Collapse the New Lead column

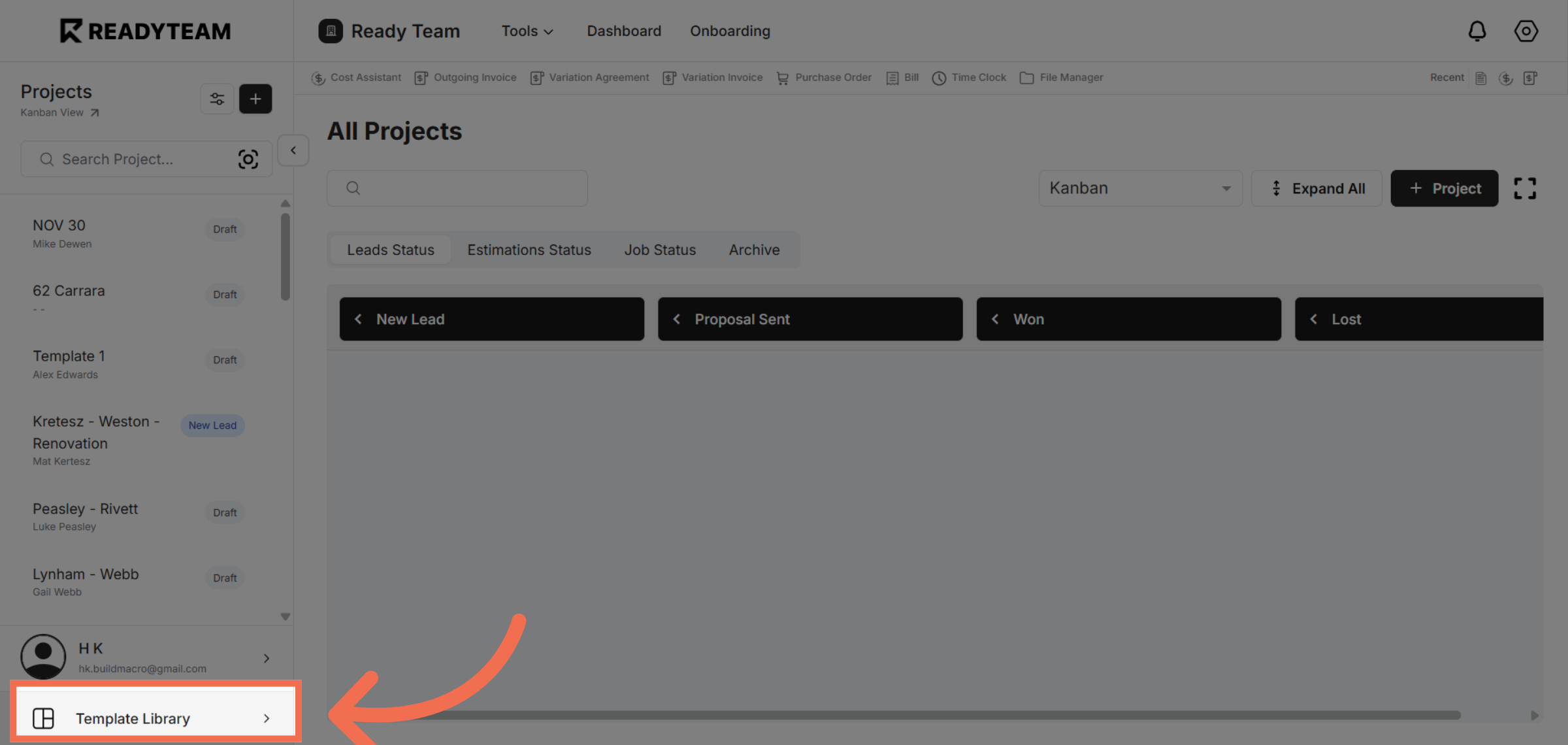tap(358, 319)
